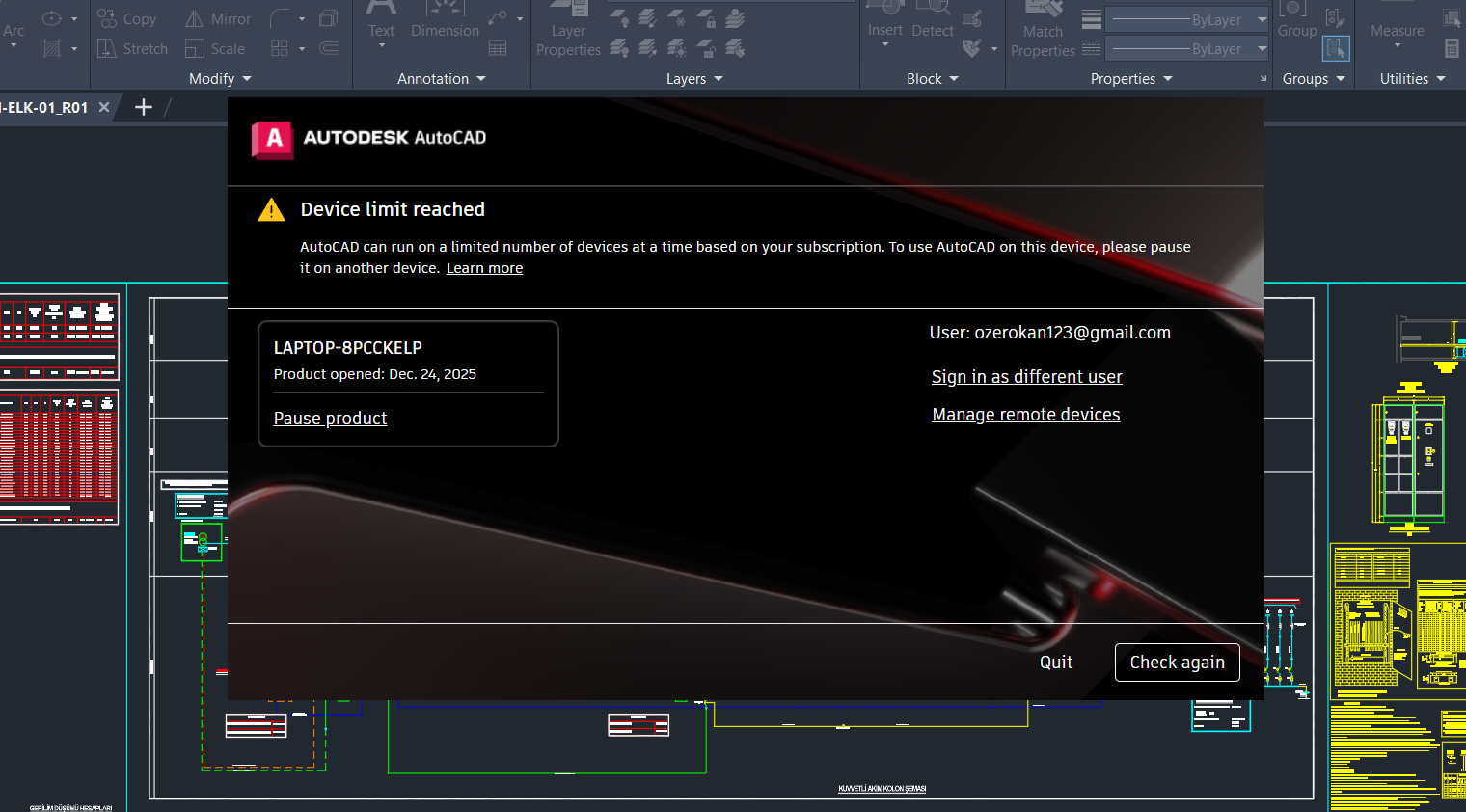Expand the Block panel

click(x=933, y=79)
